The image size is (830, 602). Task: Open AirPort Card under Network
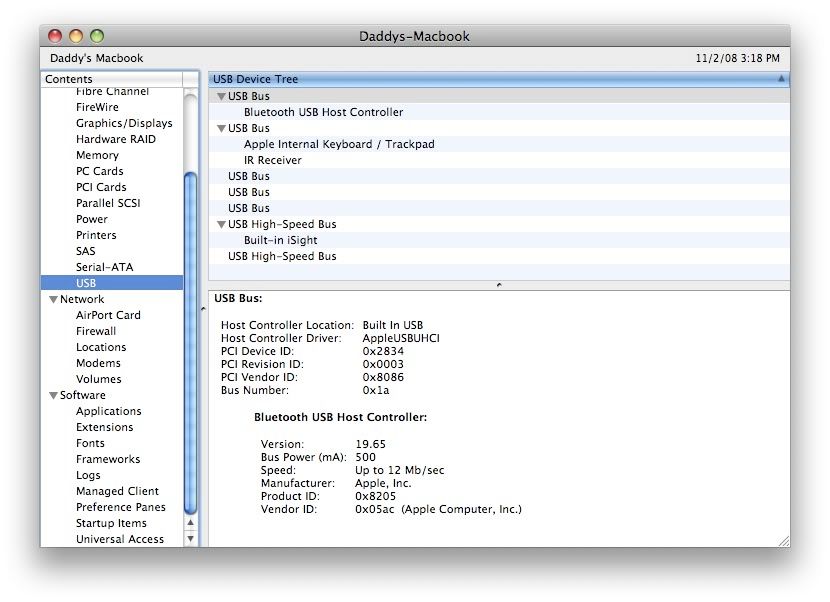[108, 315]
